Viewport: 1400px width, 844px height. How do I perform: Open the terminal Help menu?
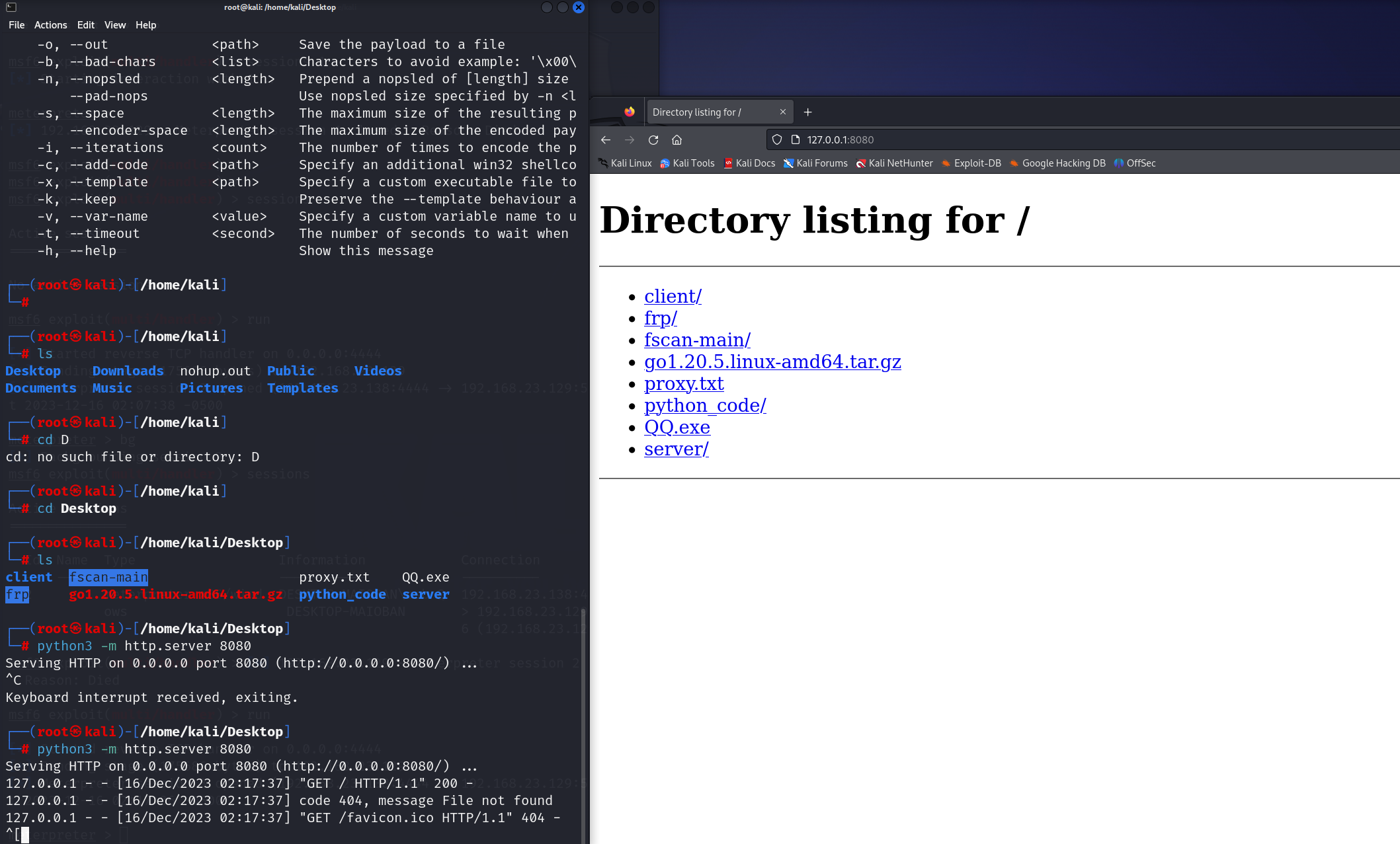tap(146, 25)
